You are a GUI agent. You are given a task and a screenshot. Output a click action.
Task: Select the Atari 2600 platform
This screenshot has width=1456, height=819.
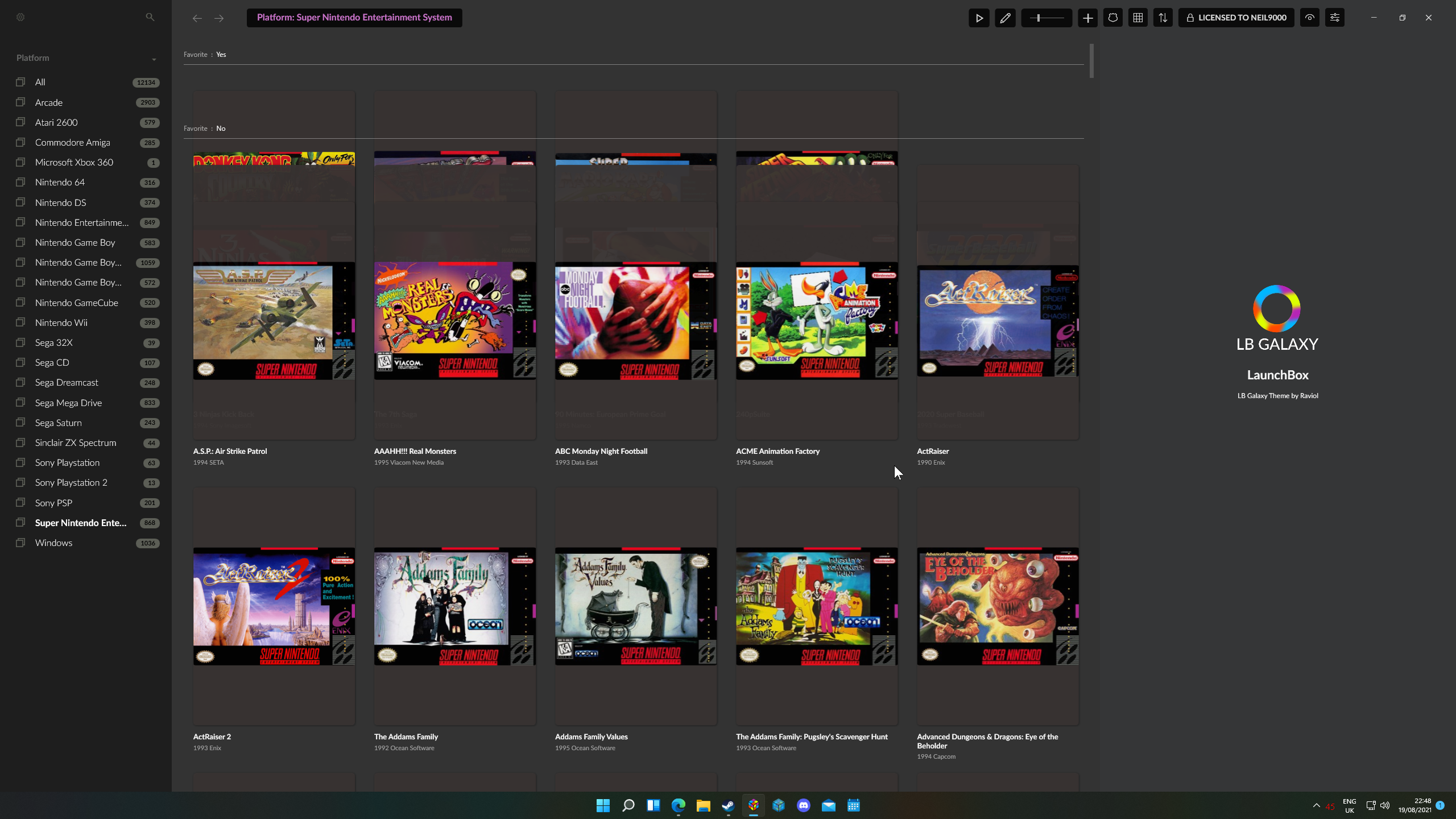click(x=86, y=122)
